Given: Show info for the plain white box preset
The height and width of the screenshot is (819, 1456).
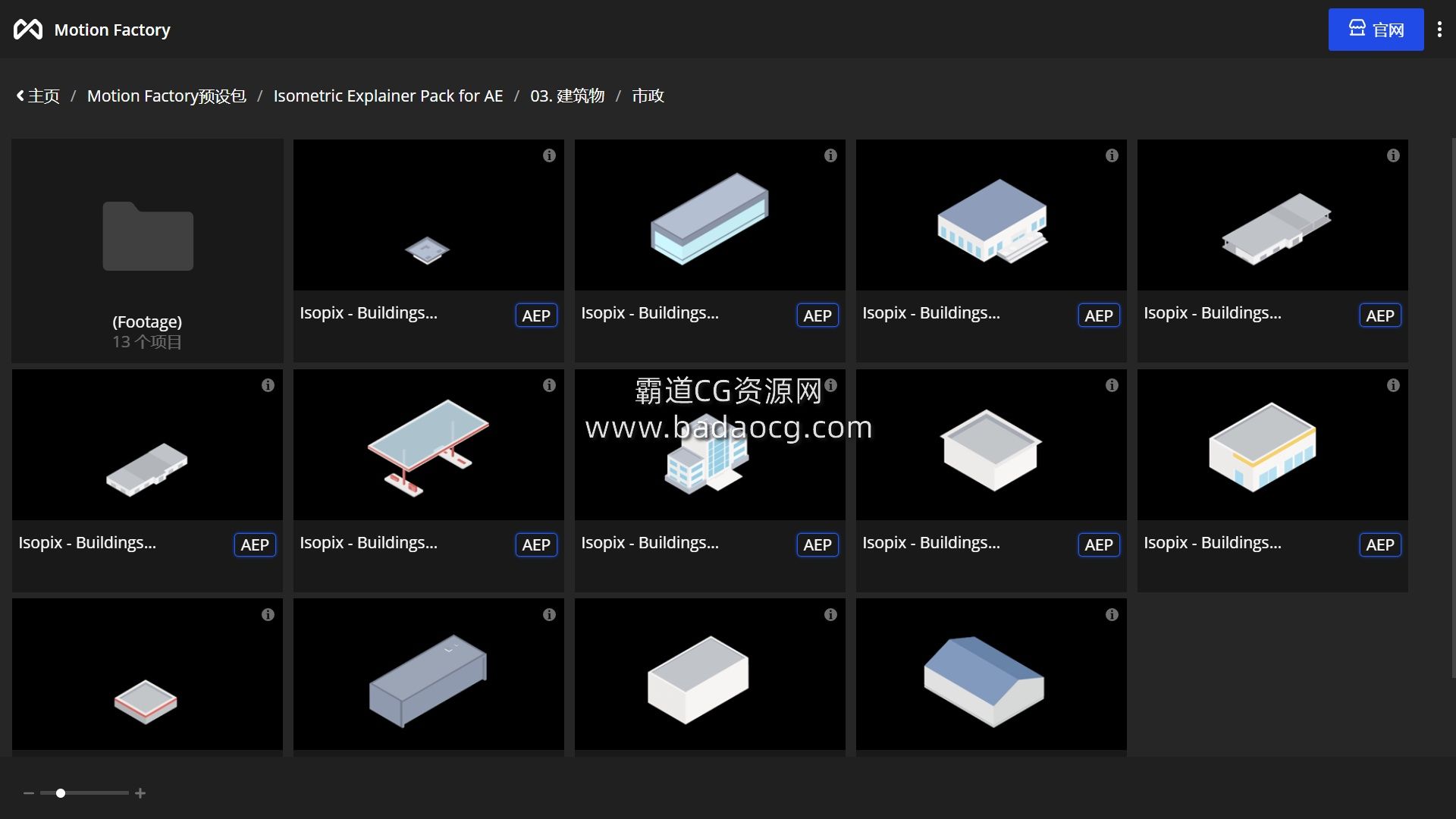Looking at the screenshot, I should tap(830, 615).
